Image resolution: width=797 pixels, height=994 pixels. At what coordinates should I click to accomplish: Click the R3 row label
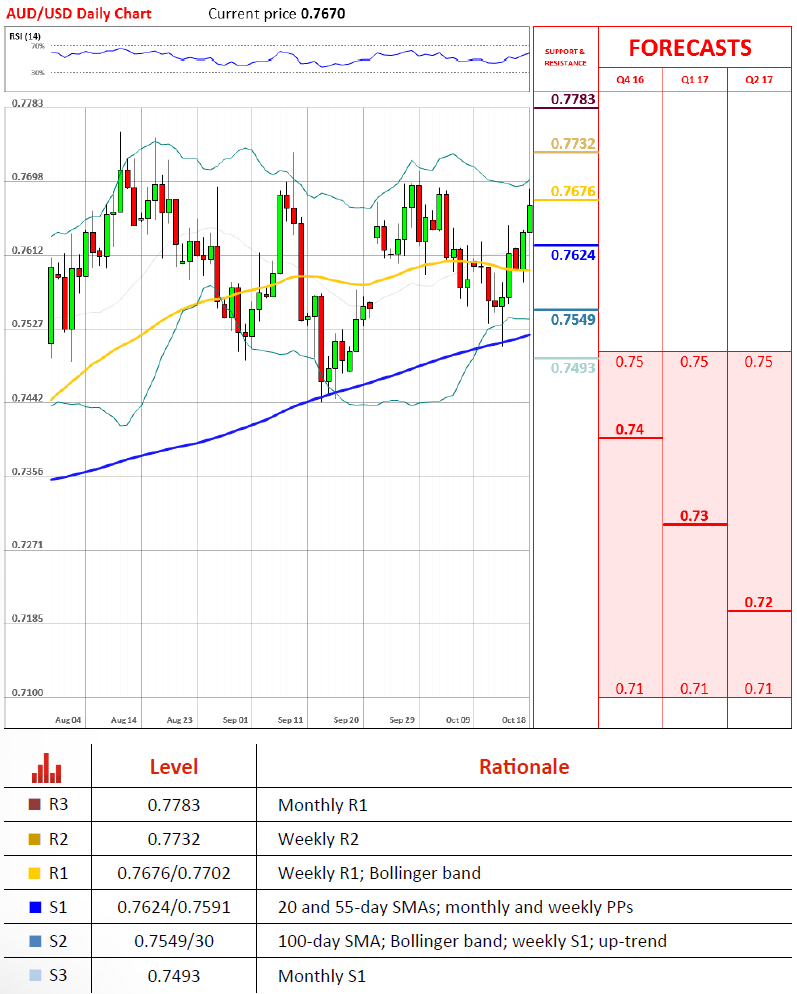pos(58,804)
